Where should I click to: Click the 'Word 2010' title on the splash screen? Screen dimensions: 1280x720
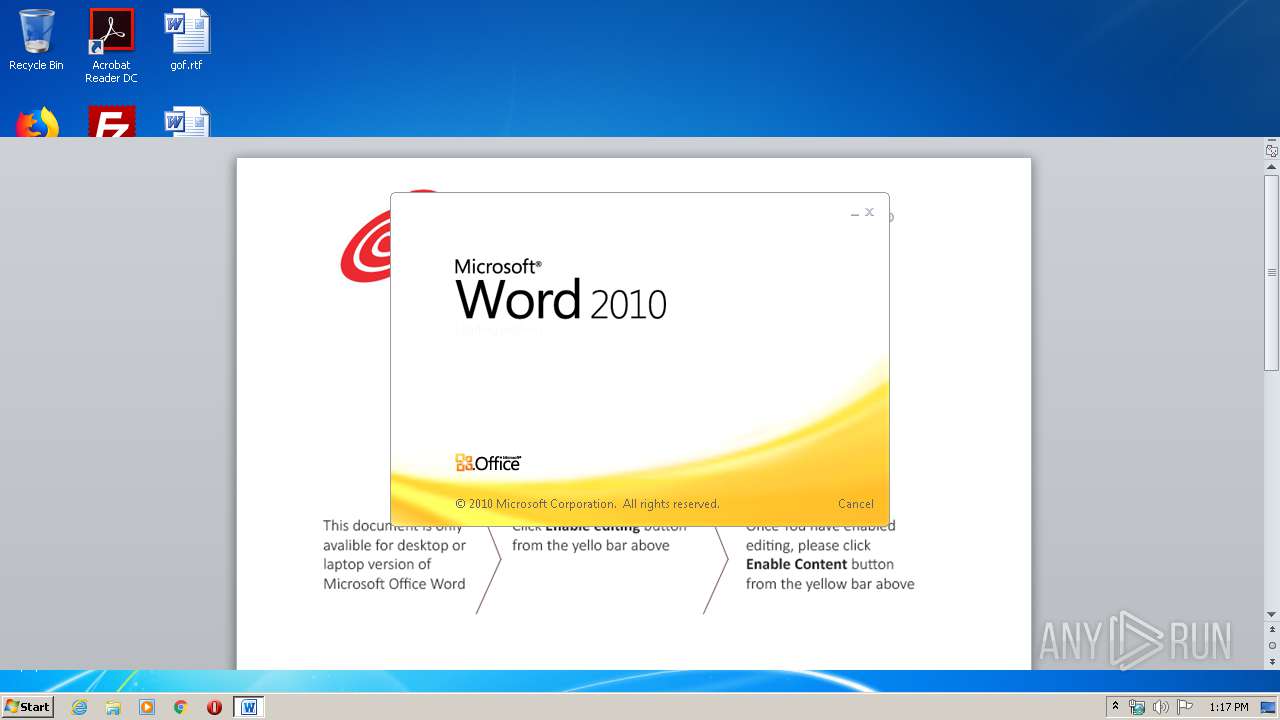[561, 299]
